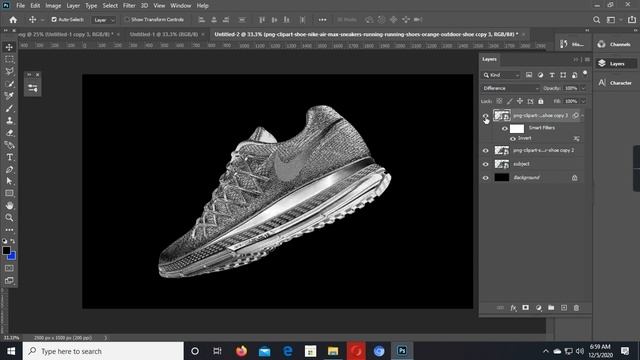Select the Rectangle shape tool
The width and height of the screenshot is (640, 360).
[9, 193]
